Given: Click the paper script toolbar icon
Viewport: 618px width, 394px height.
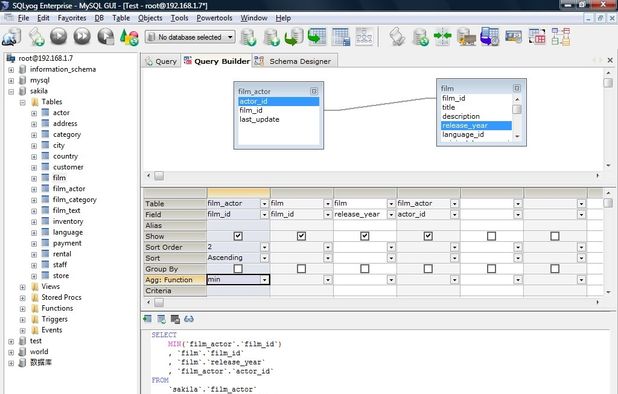Looking at the screenshot, I should (397, 37).
